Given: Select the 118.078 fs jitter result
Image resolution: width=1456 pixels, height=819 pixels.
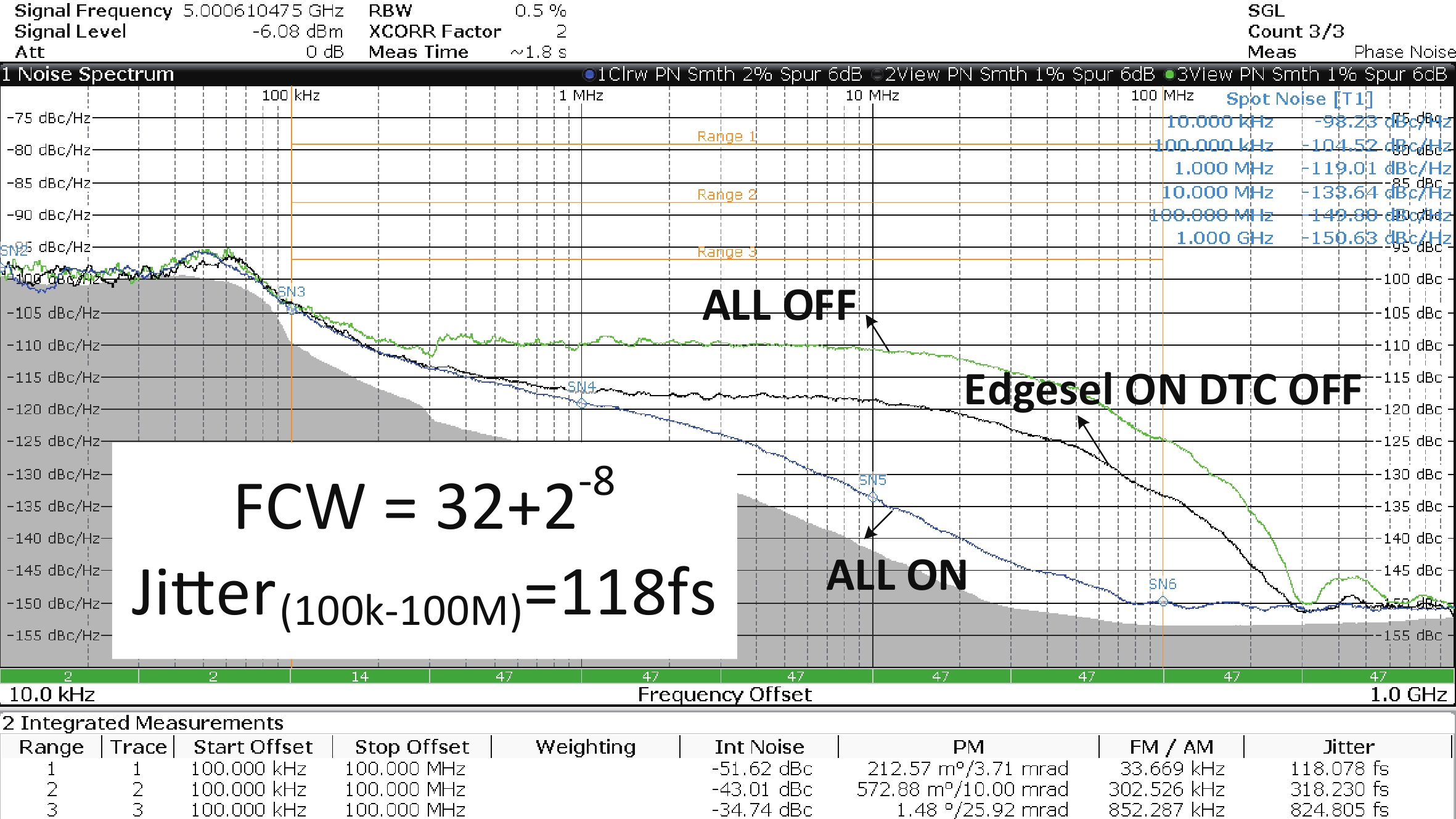Looking at the screenshot, I should click(1339, 768).
